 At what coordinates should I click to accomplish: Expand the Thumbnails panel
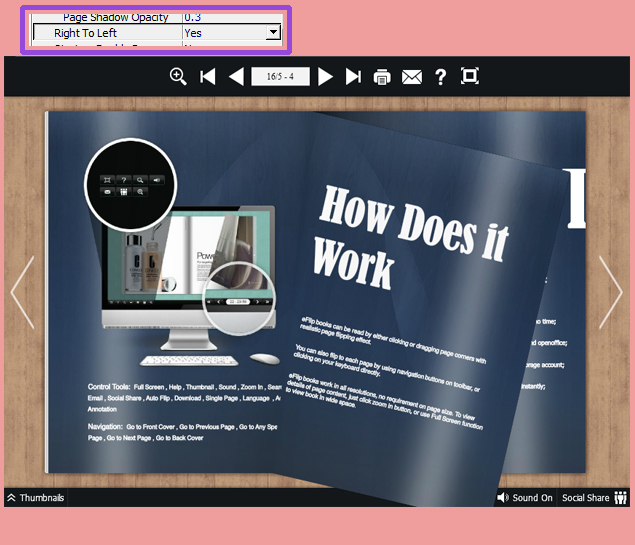point(36,498)
